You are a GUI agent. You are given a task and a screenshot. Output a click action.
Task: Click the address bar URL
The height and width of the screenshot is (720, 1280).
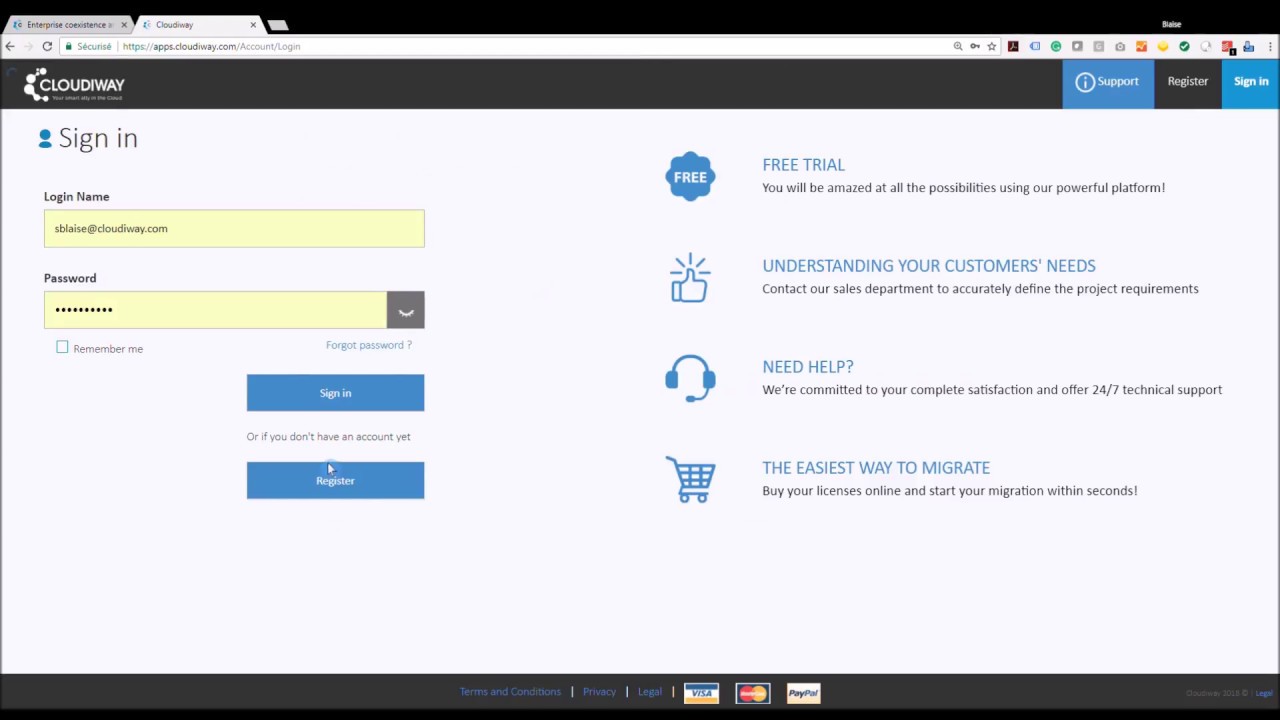tap(211, 46)
